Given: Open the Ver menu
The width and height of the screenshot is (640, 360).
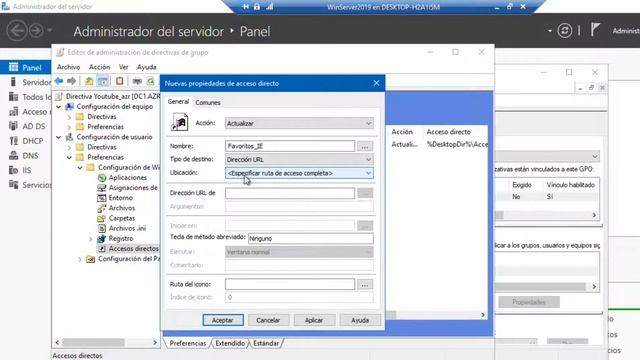Looking at the screenshot, I should [124, 67].
